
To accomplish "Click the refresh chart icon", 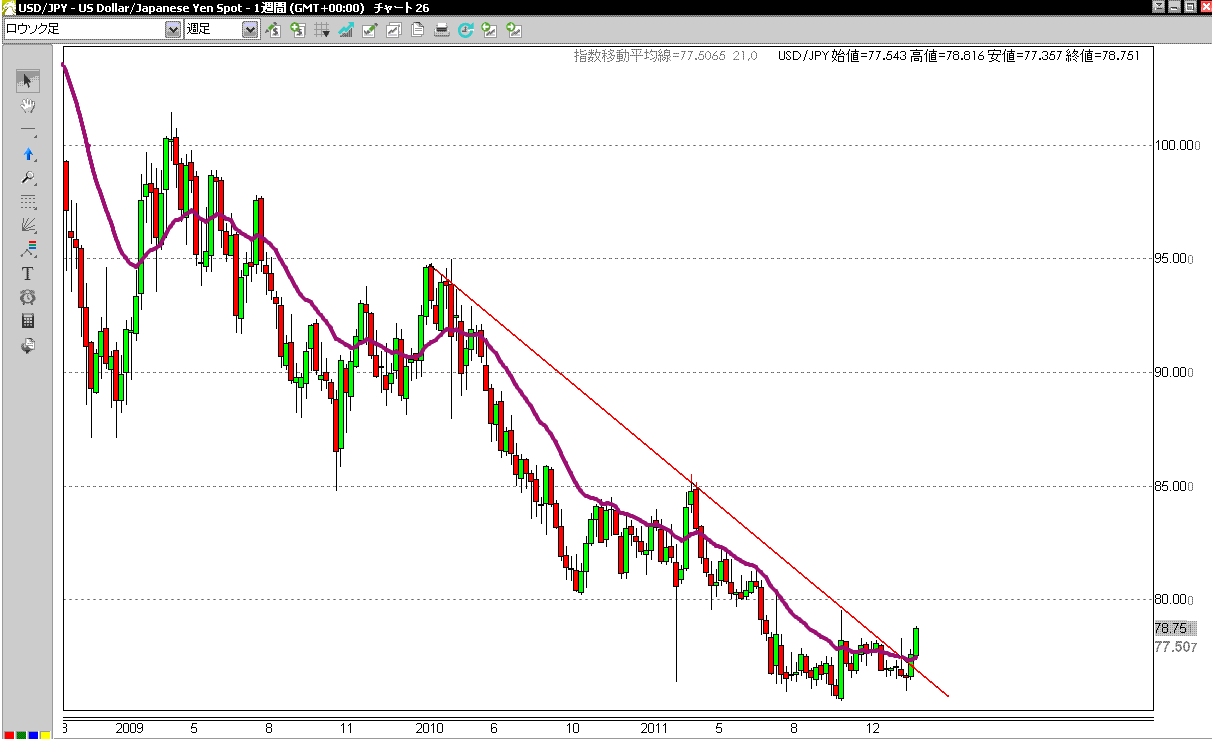I will tap(465, 30).
